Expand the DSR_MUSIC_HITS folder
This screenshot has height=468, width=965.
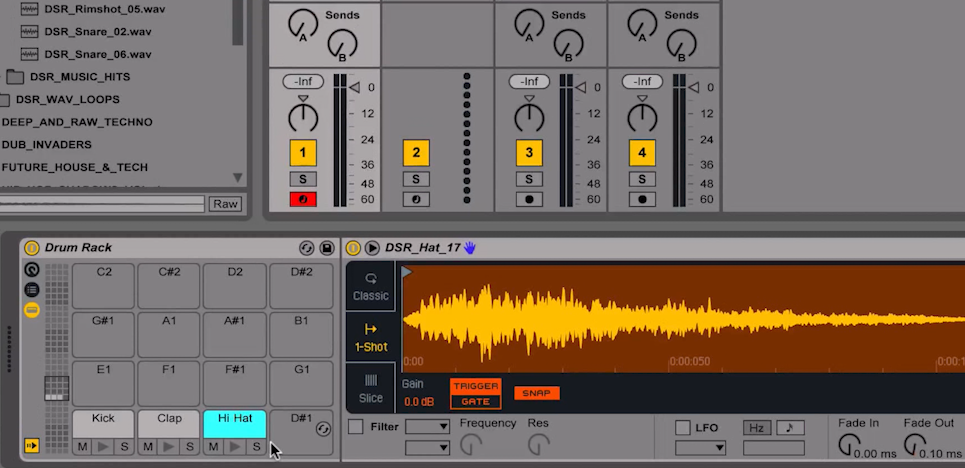click(15, 77)
